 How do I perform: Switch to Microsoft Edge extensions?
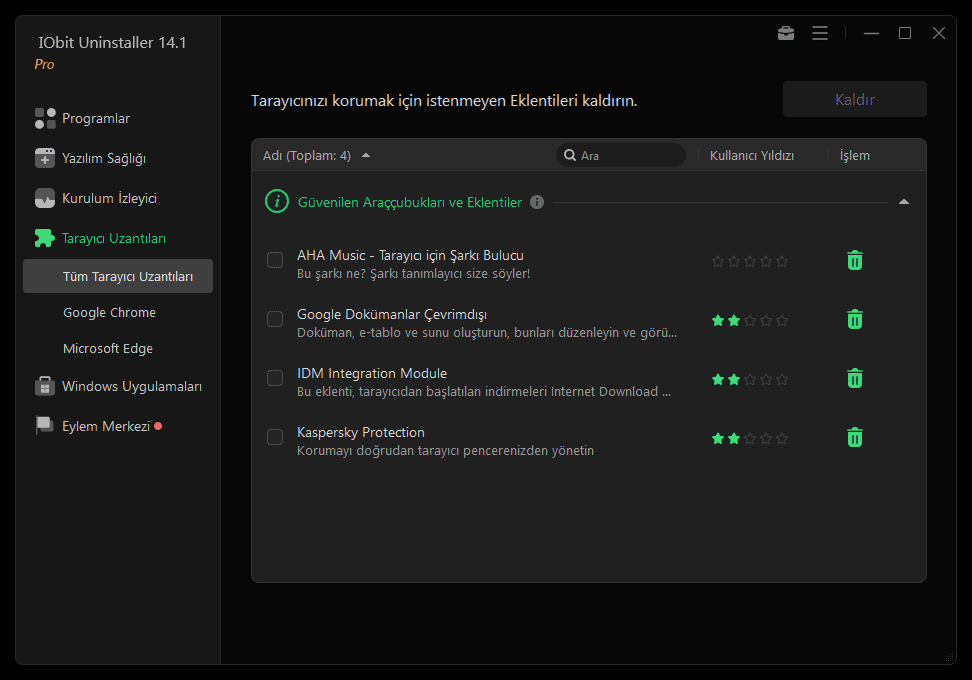coord(108,348)
